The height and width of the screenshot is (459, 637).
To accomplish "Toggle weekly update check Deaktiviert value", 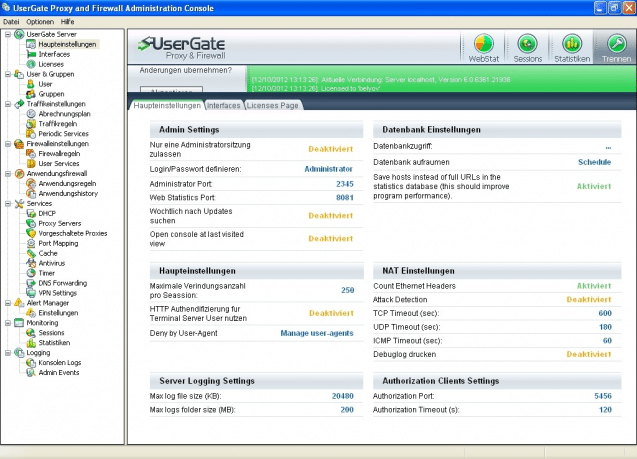I will [x=330, y=216].
